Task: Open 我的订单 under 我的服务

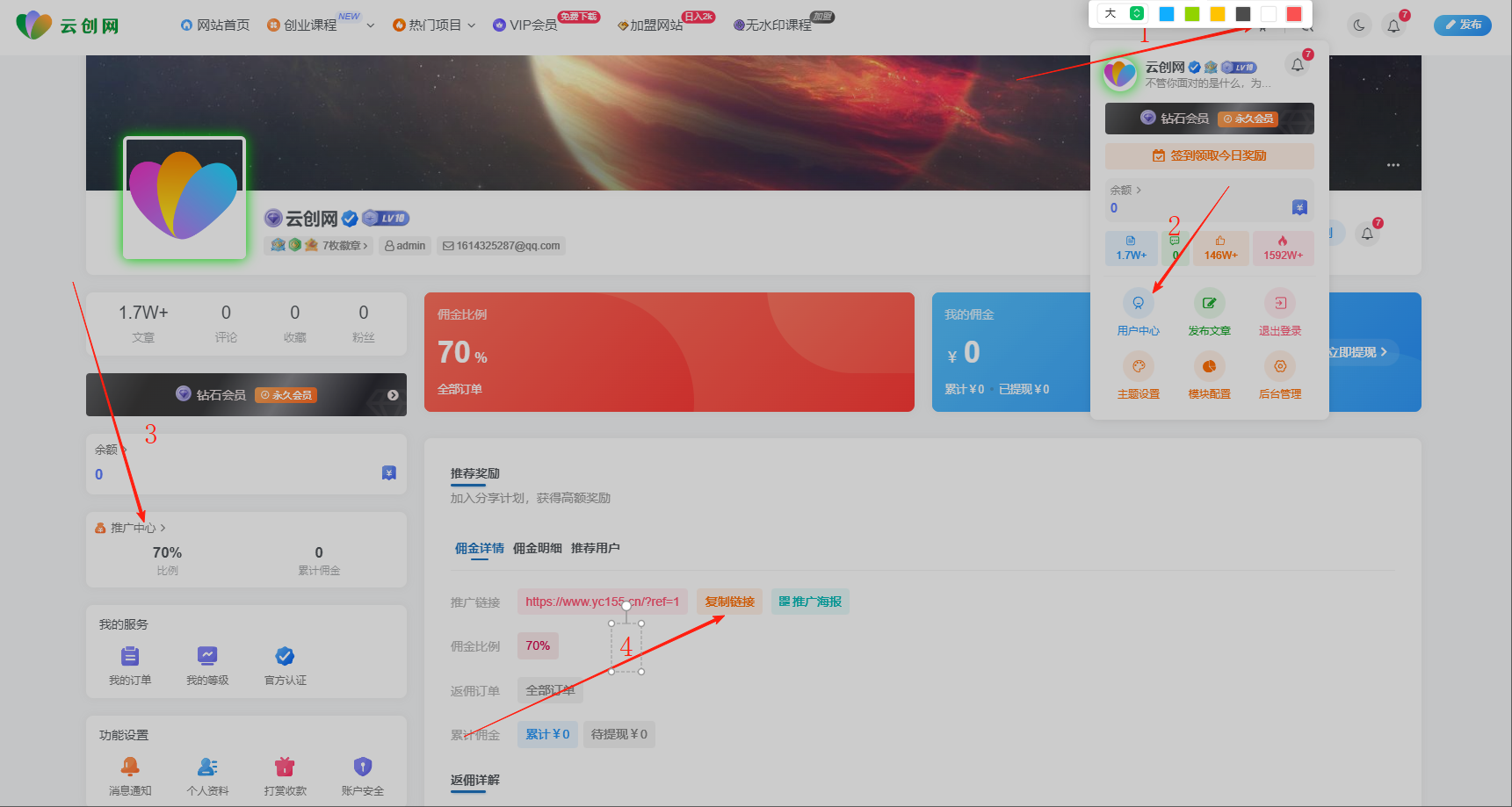Action: [x=129, y=655]
